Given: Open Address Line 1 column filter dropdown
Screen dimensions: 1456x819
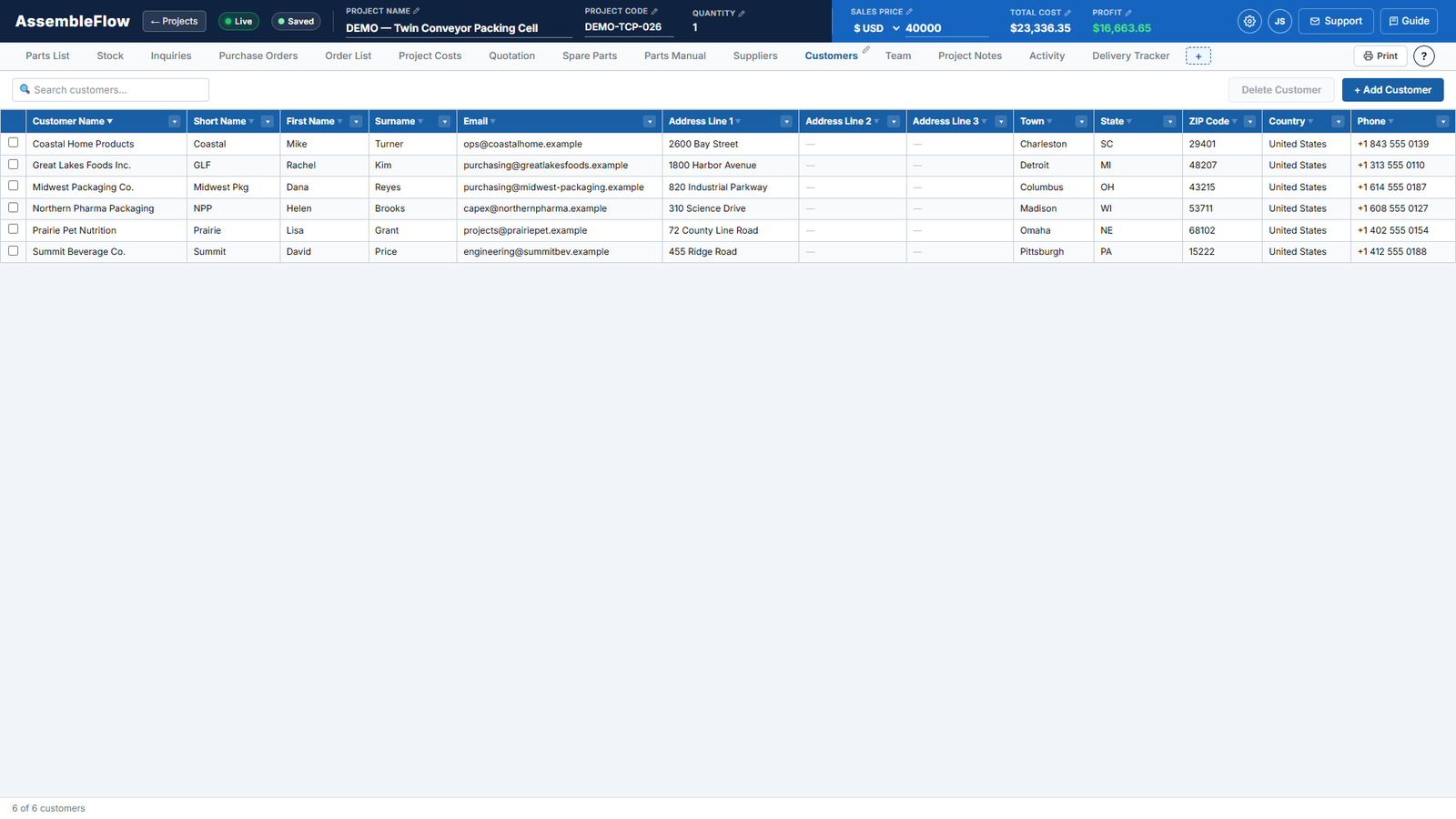Looking at the screenshot, I should 786,122.
